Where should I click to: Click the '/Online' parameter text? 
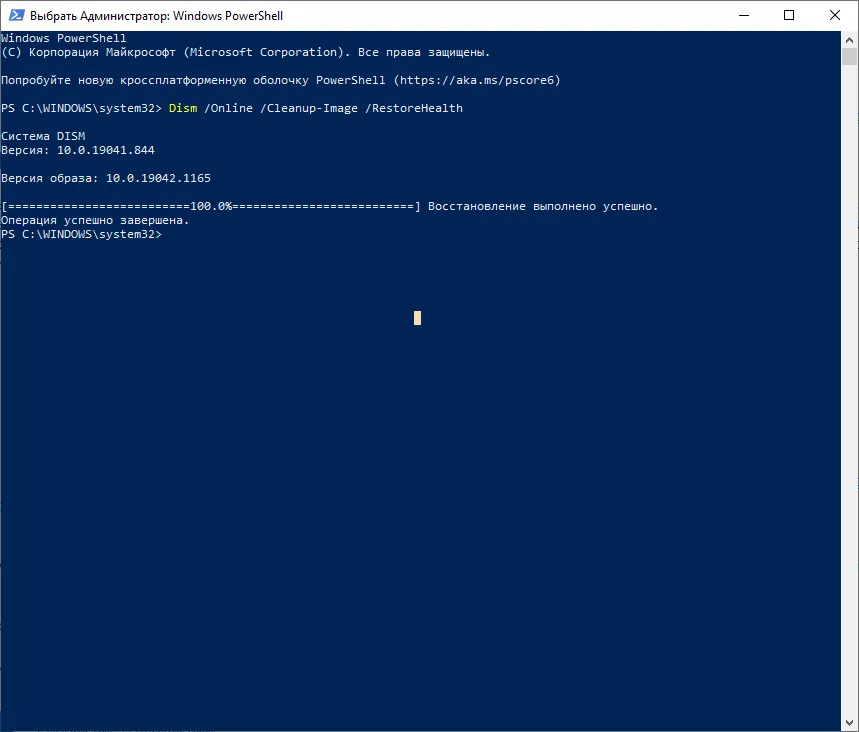(228, 108)
